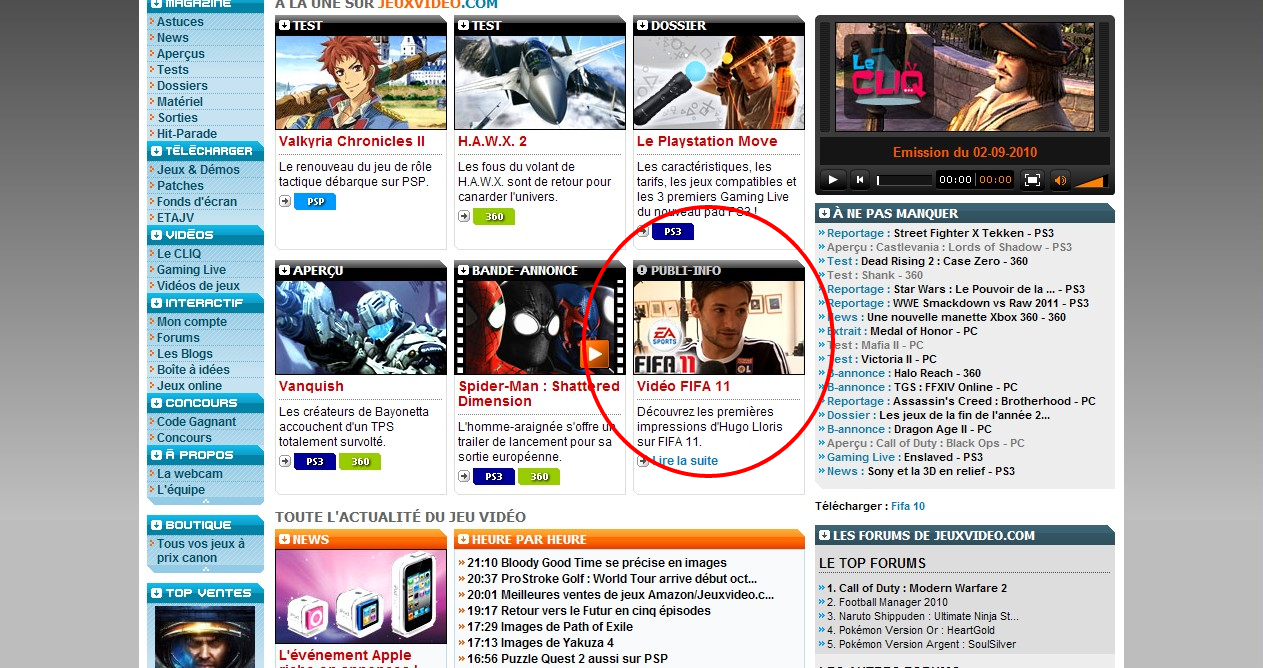Click the arrow icon in orange NEWS header
The width and height of the screenshot is (1263, 668).
pyautogui.click(x=285, y=539)
